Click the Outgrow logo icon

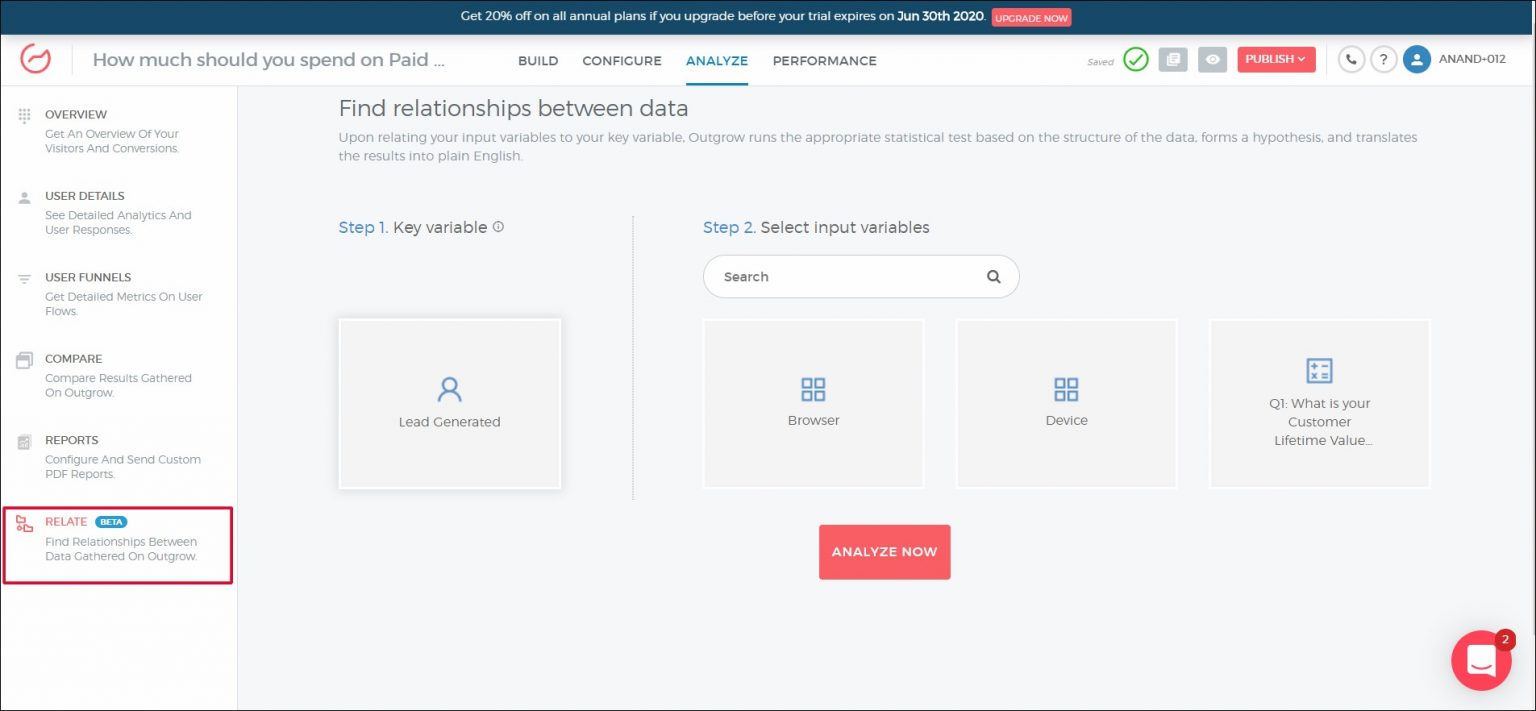[x=36, y=60]
